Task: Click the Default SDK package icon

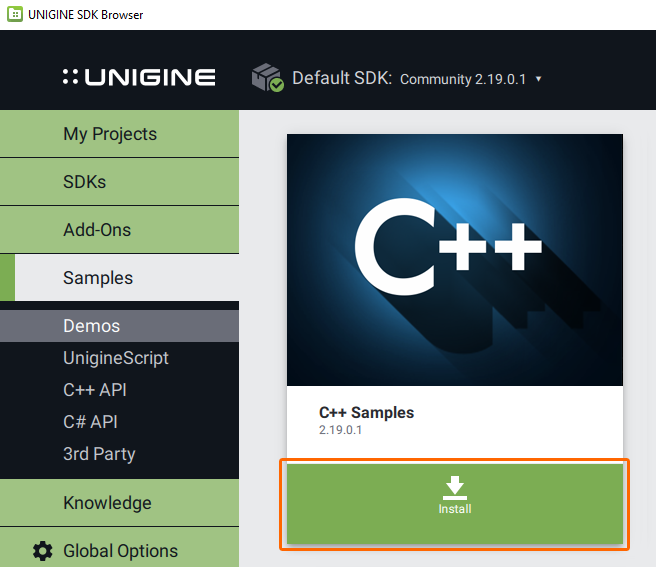Action: click(268, 77)
